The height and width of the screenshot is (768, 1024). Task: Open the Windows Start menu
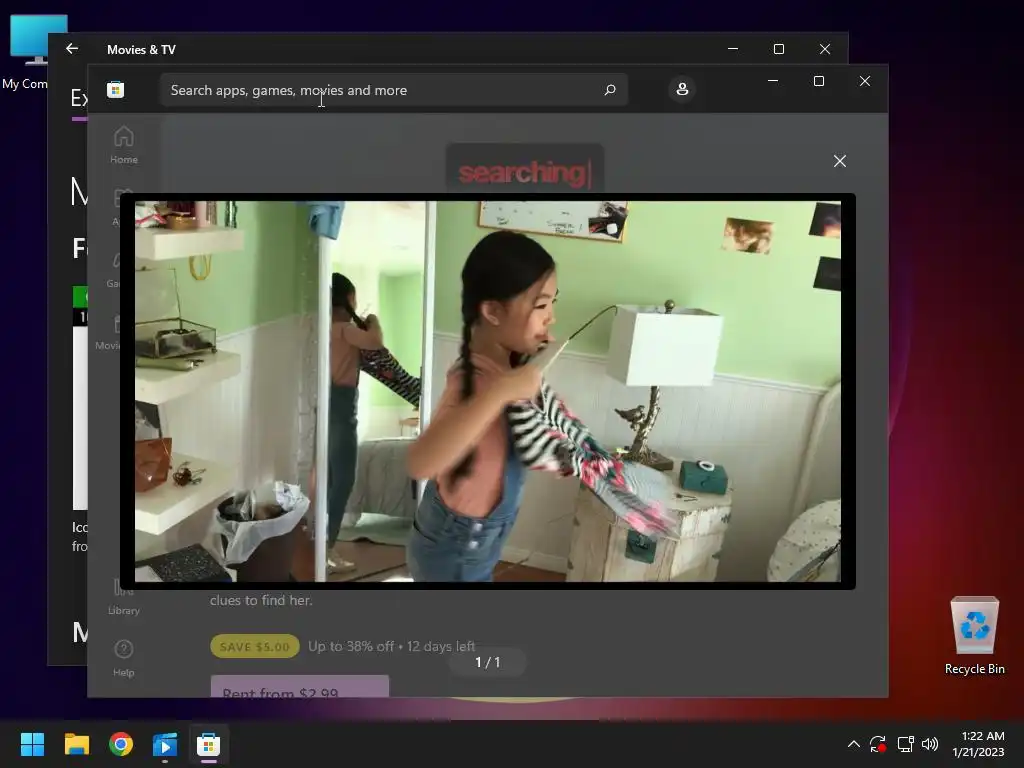[32, 744]
